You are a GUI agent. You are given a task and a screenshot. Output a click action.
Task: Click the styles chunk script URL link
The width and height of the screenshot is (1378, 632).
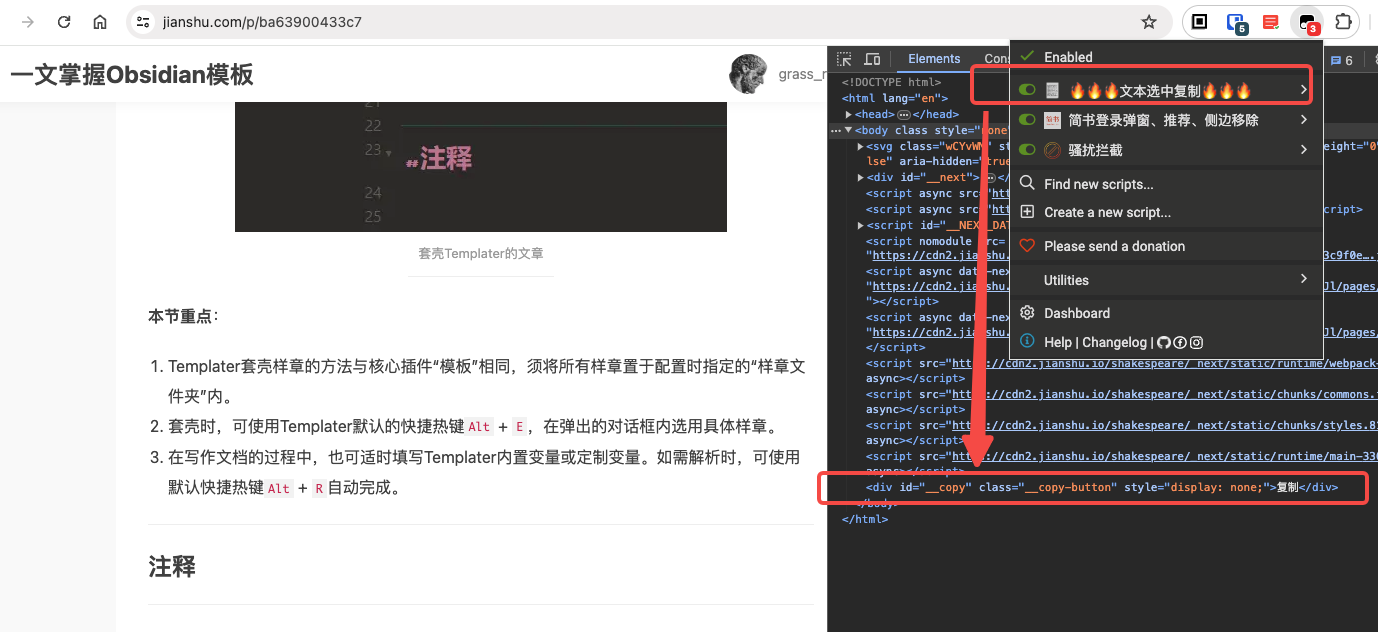[x=1164, y=425]
